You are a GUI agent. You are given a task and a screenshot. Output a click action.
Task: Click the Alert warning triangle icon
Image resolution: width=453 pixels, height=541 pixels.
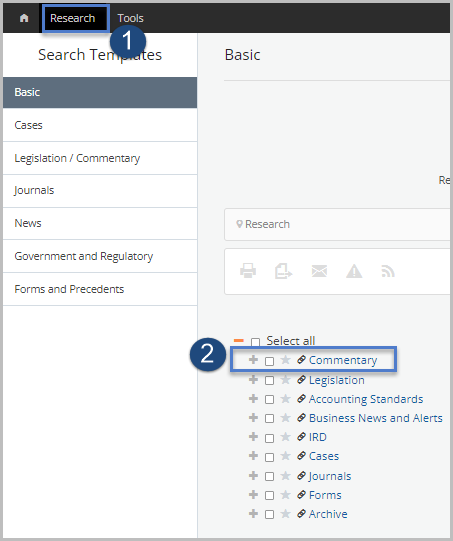[354, 271]
